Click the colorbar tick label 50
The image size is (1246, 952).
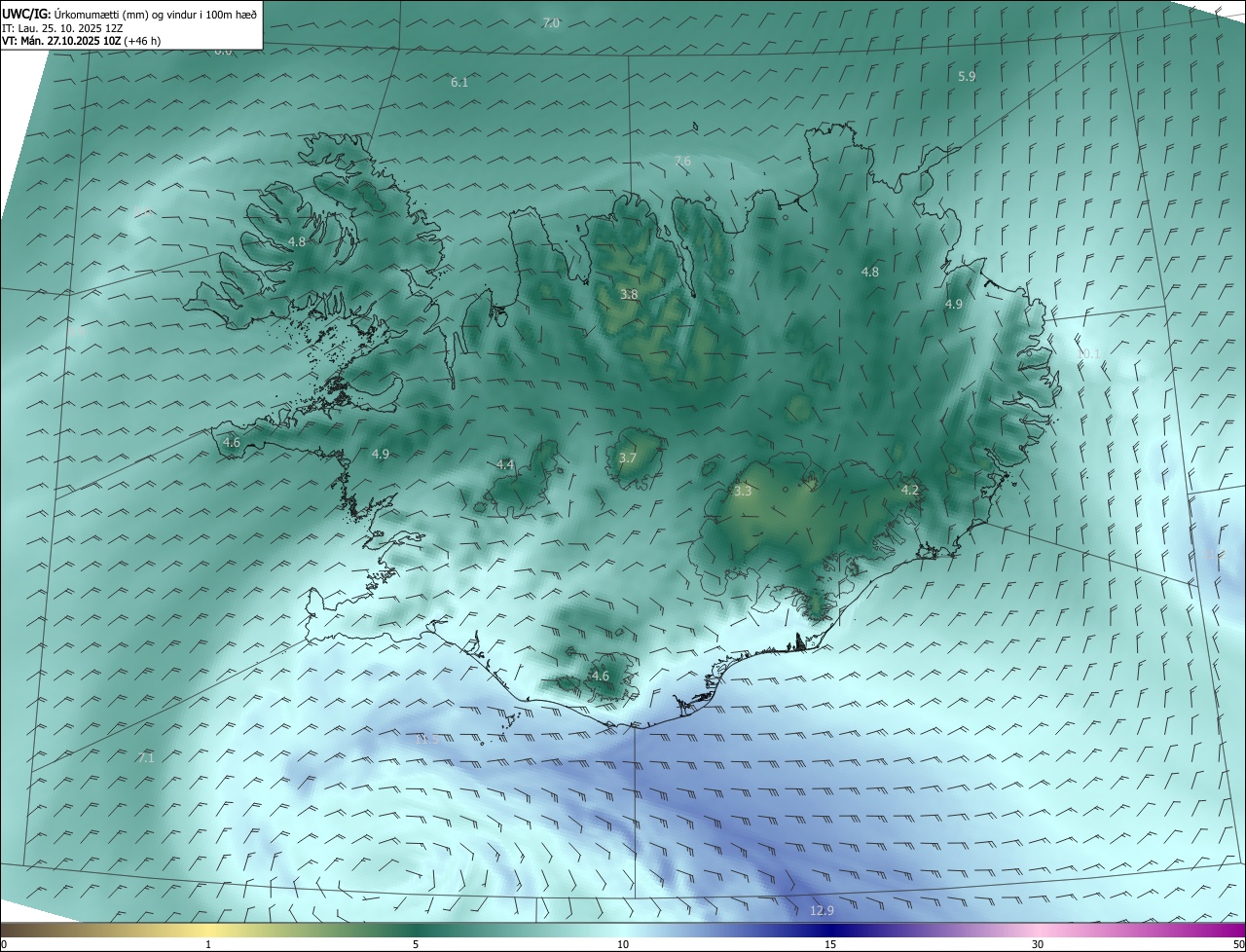click(1238, 945)
